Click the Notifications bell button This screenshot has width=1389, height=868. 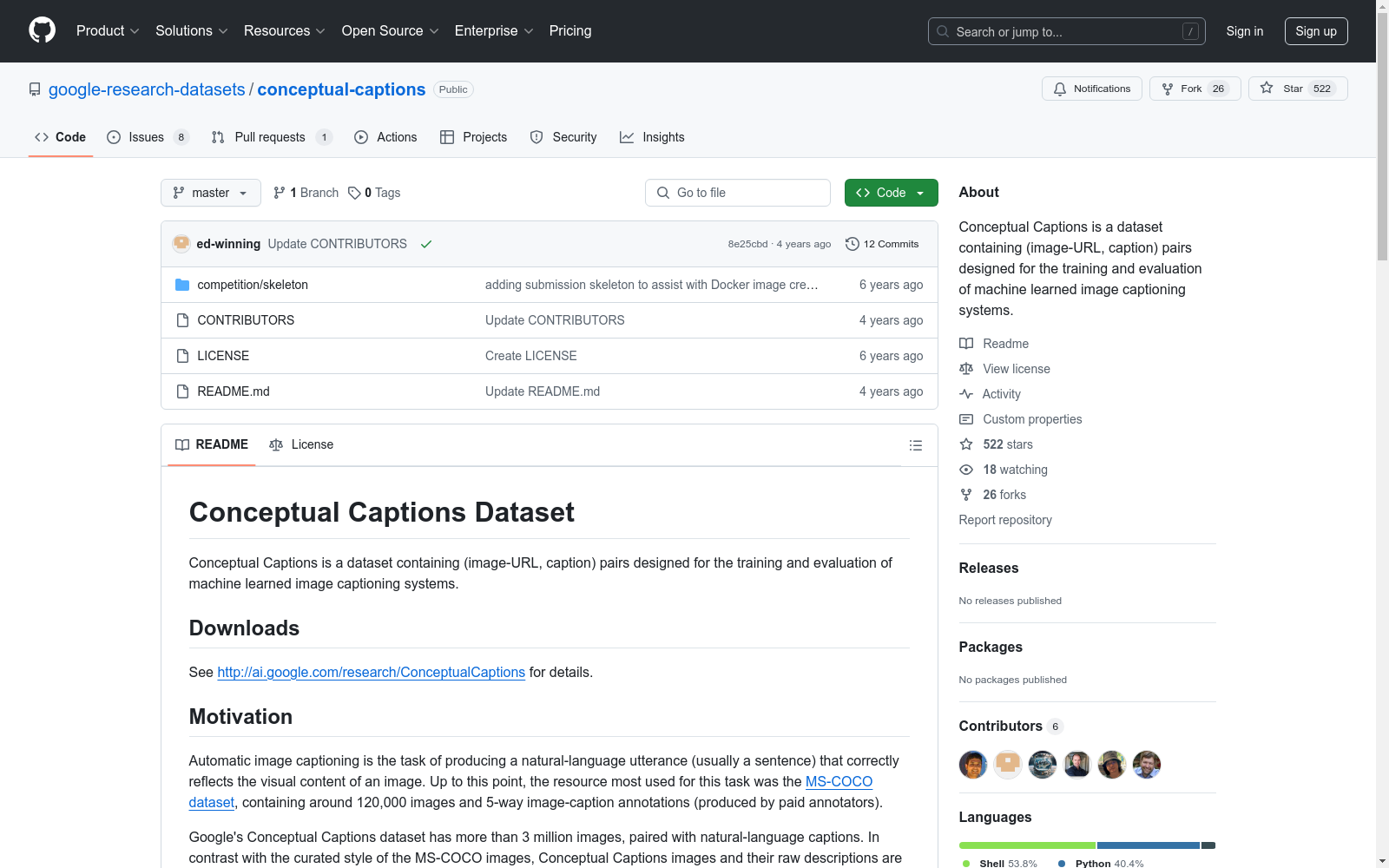click(x=1092, y=89)
